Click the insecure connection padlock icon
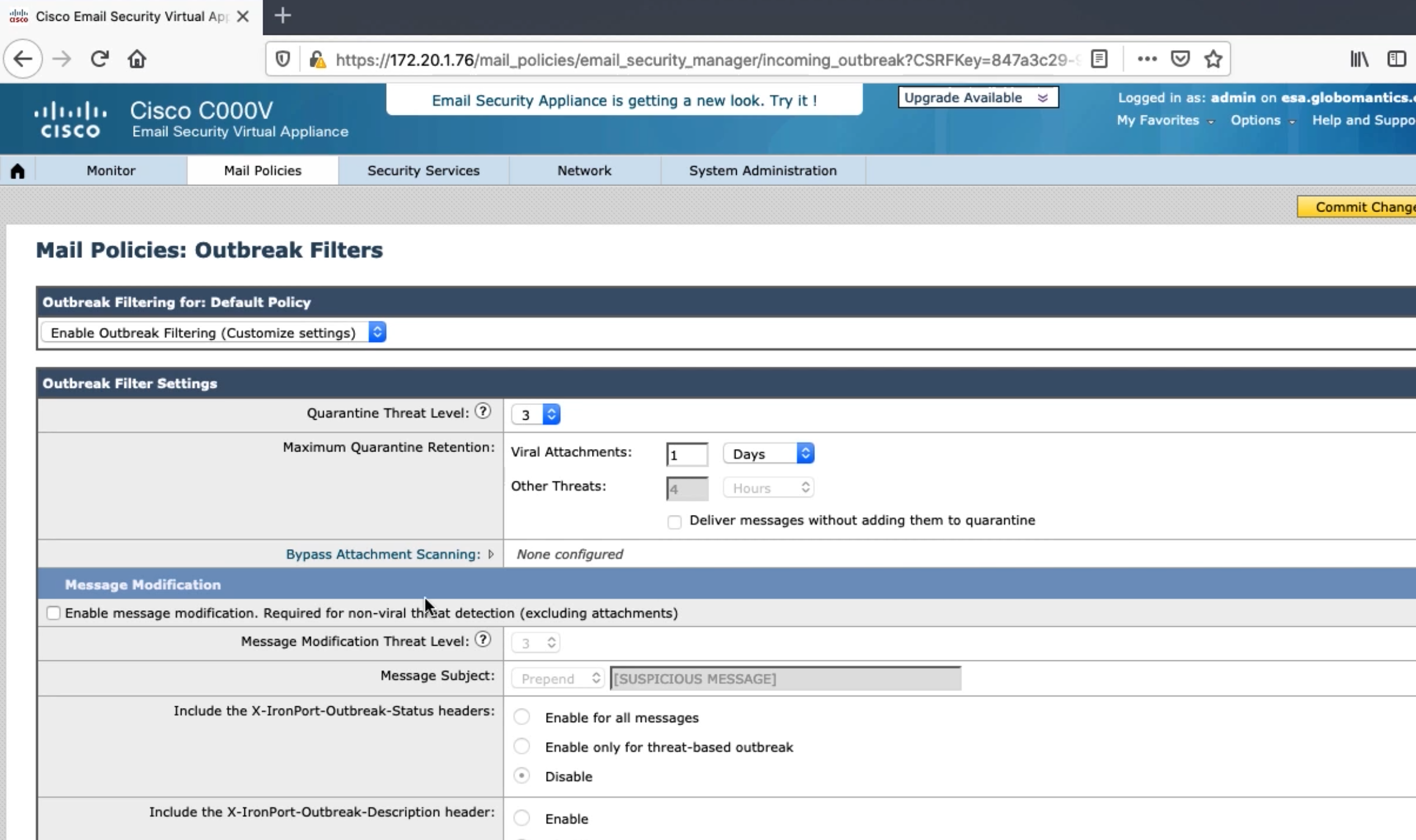This screenshot has height=840, width=1416. pos(317,59)
